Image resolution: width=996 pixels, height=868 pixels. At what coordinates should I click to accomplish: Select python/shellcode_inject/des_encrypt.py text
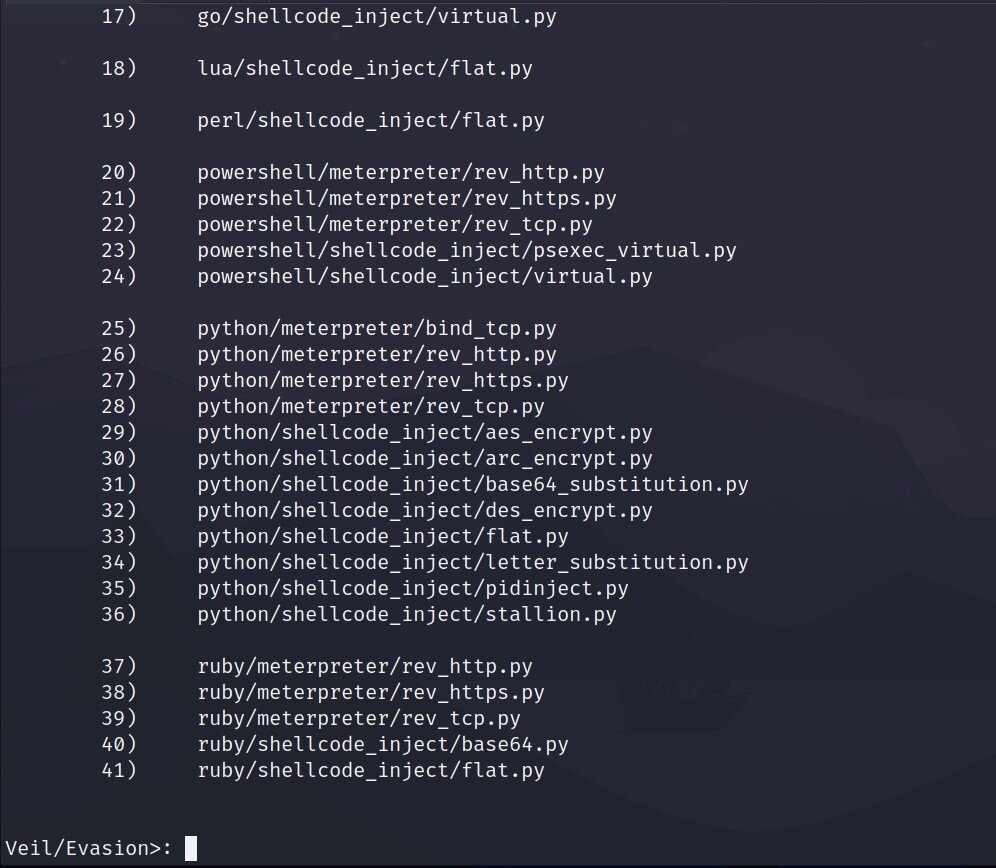(x=425, y=510)
